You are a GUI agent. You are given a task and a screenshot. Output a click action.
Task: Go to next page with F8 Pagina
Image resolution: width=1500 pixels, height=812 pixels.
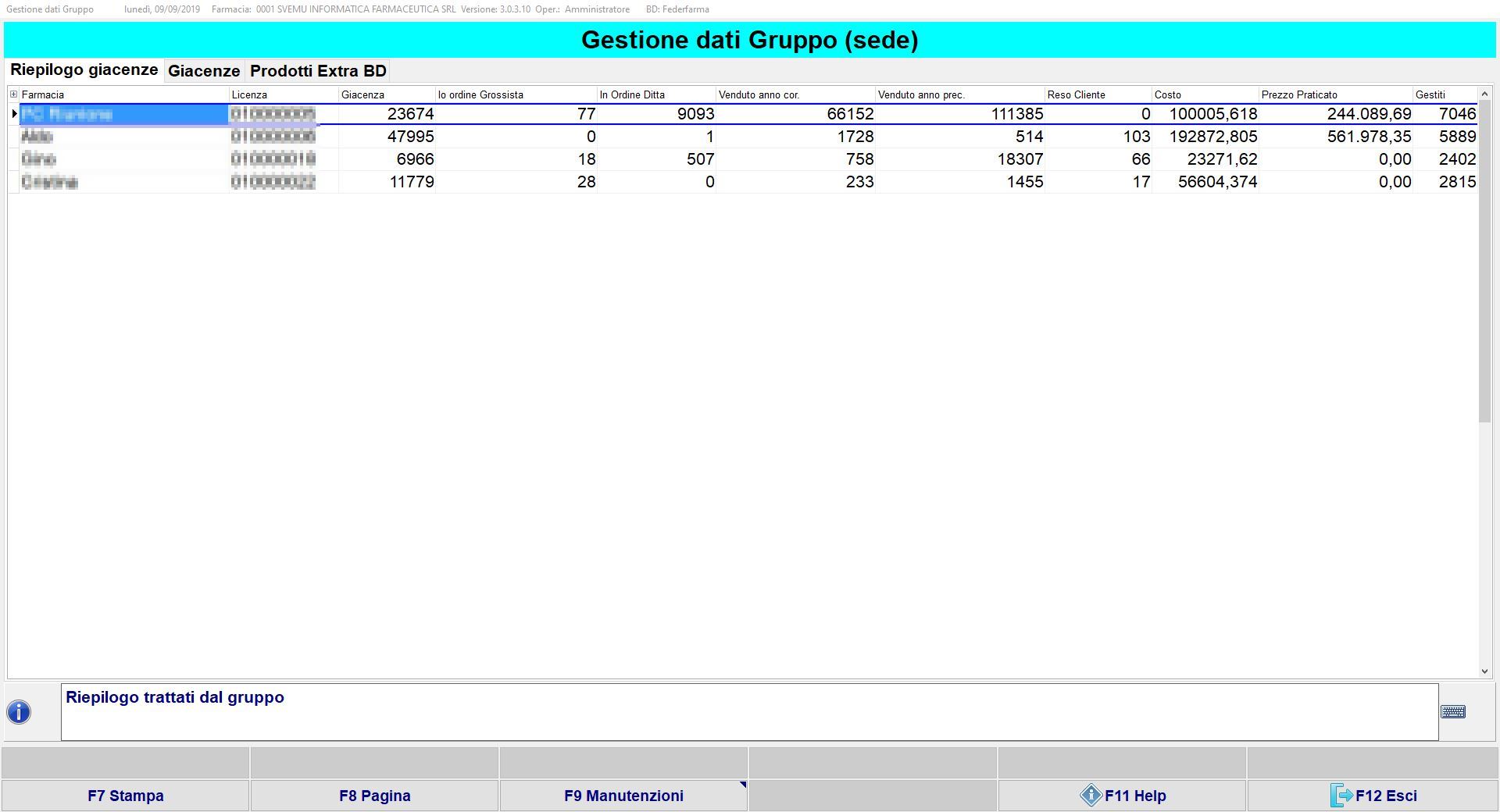tap(374, 796)
